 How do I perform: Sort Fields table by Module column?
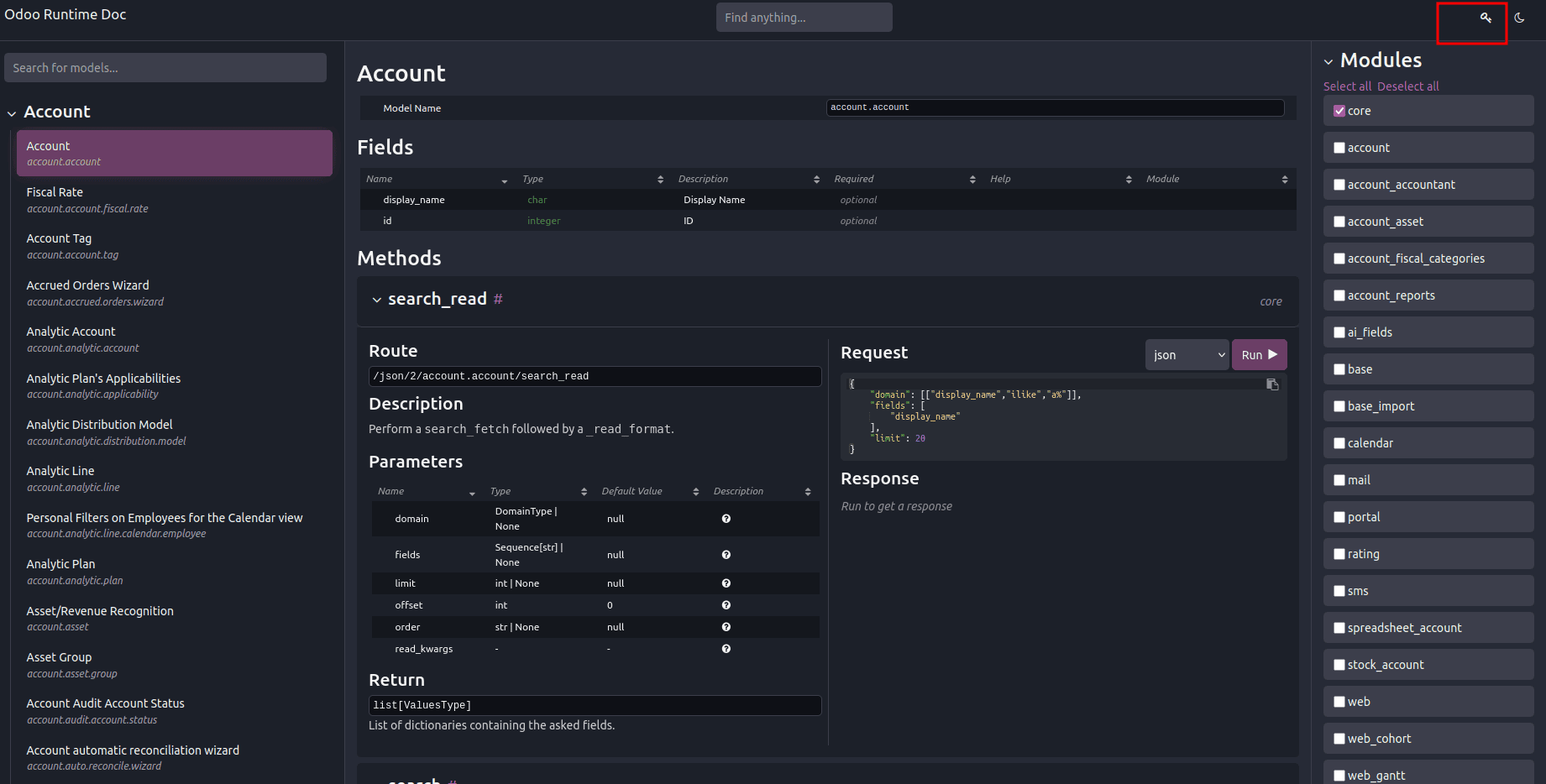(1218, 179)
